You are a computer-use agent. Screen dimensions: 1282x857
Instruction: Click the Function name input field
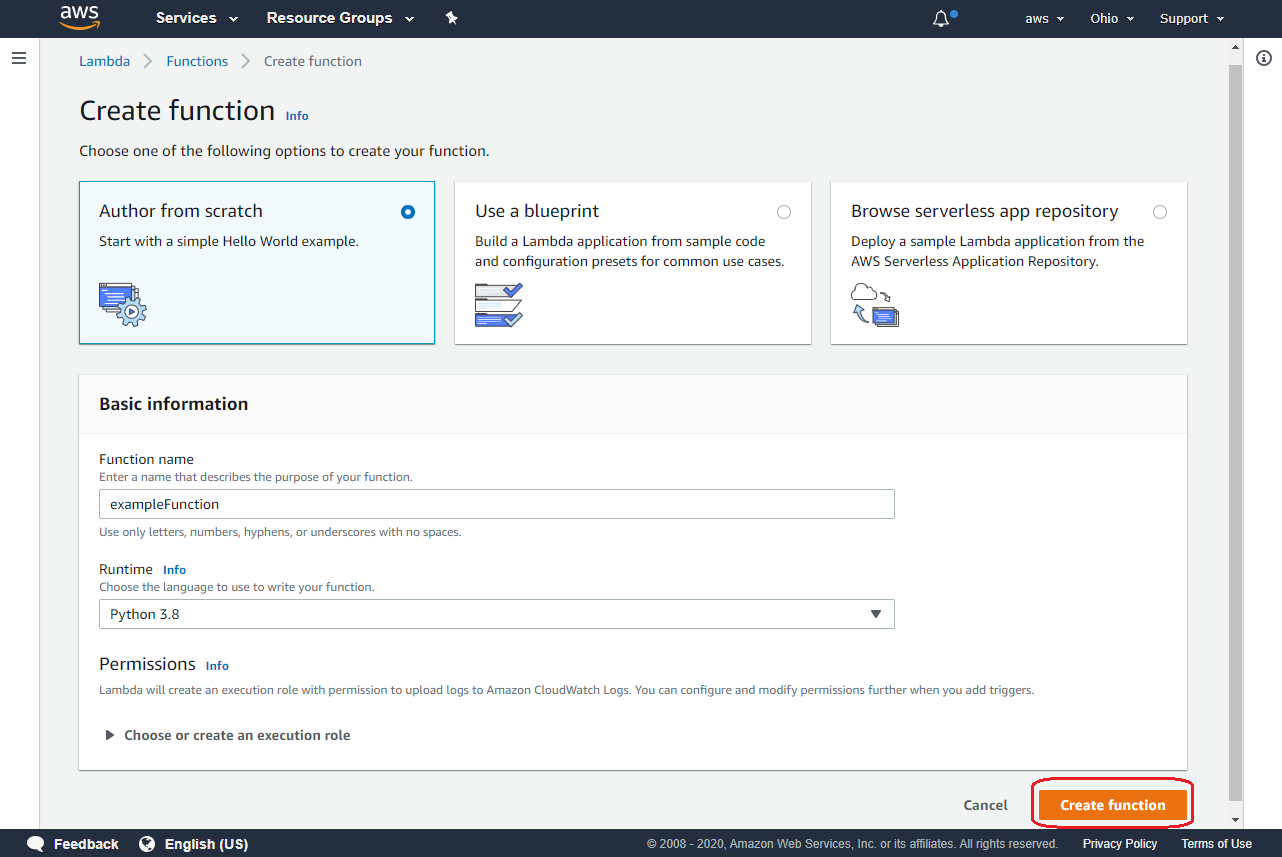click(496, 504)
